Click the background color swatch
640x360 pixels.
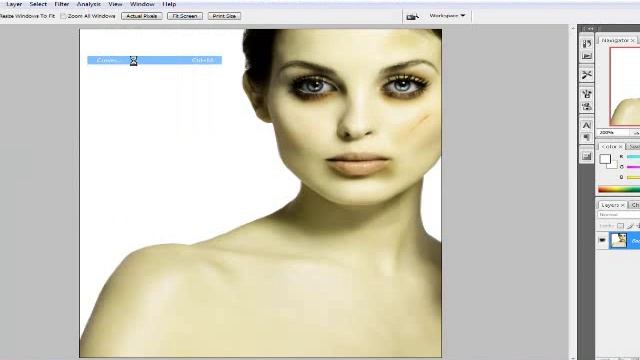click(x=613, y=165)
